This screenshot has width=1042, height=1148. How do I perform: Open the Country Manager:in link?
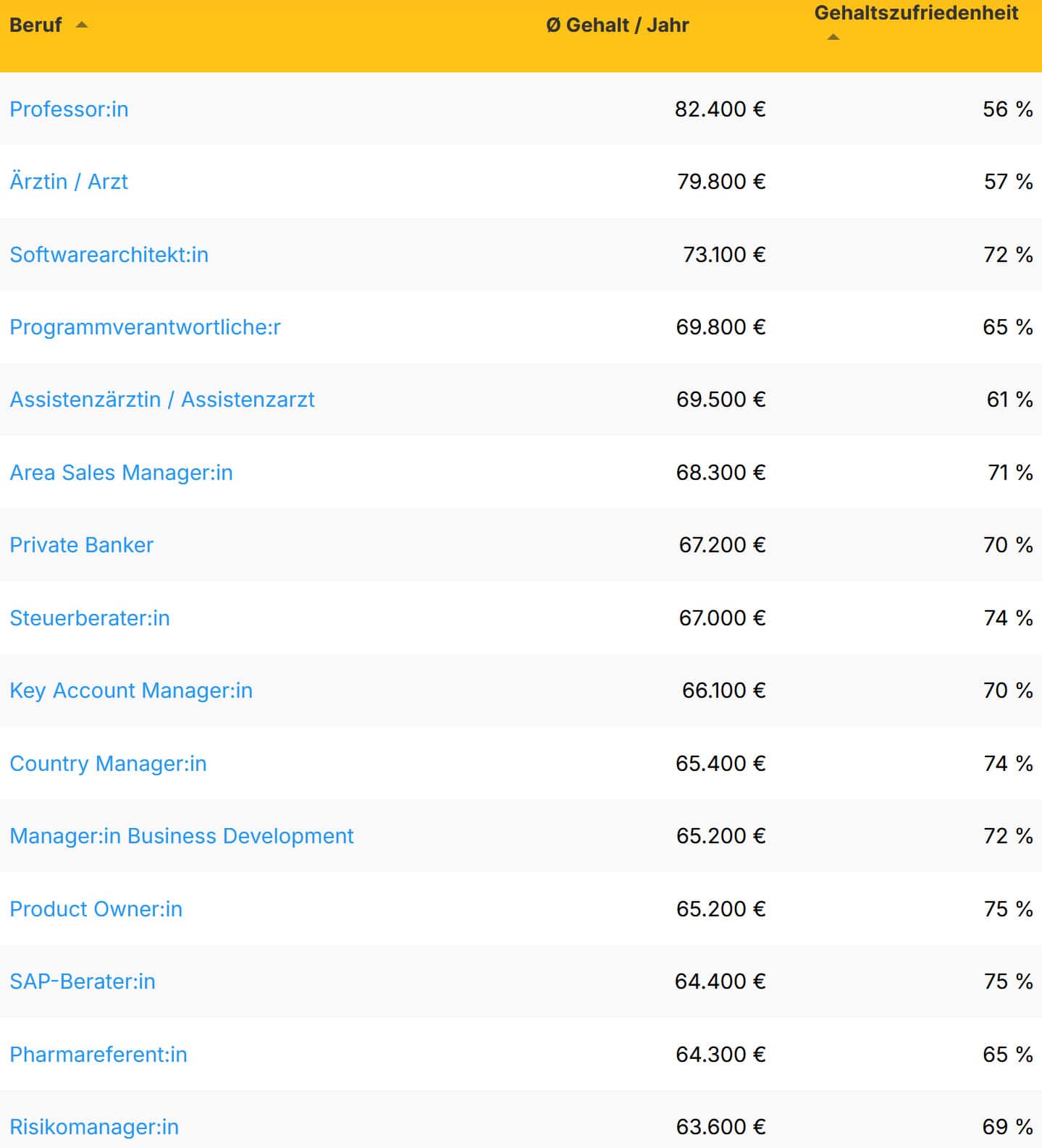(x=108, y=764)
